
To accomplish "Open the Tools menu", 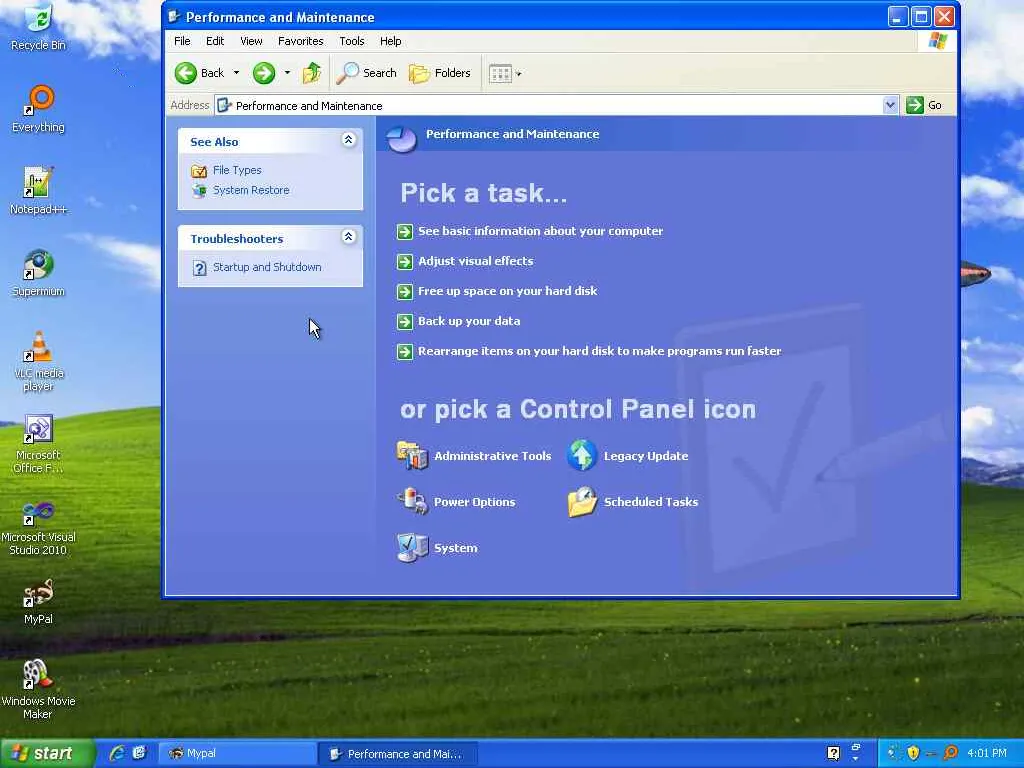I will click(x=351, y=41).
